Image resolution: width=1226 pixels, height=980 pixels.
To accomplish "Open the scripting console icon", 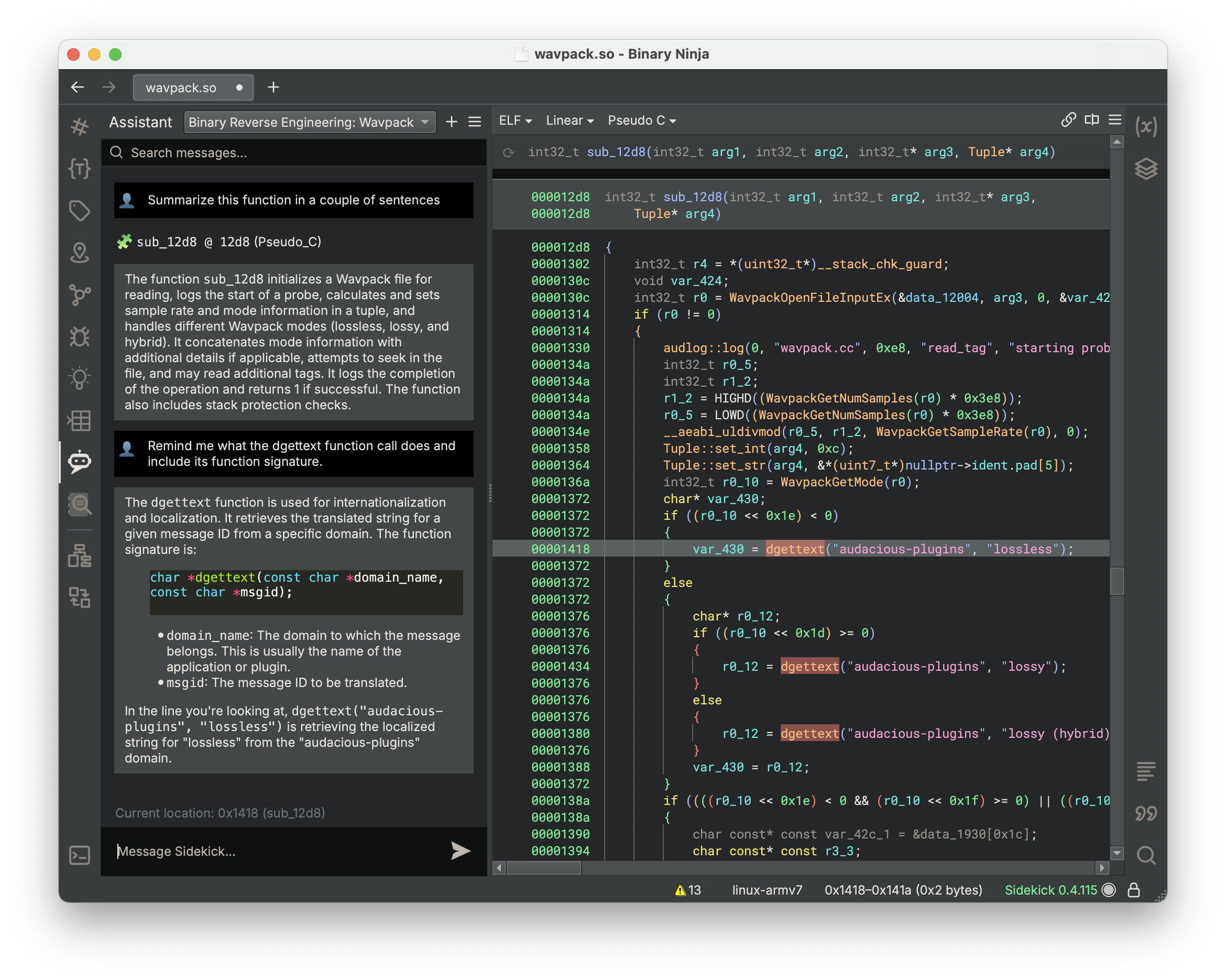I will click(80, 855).
